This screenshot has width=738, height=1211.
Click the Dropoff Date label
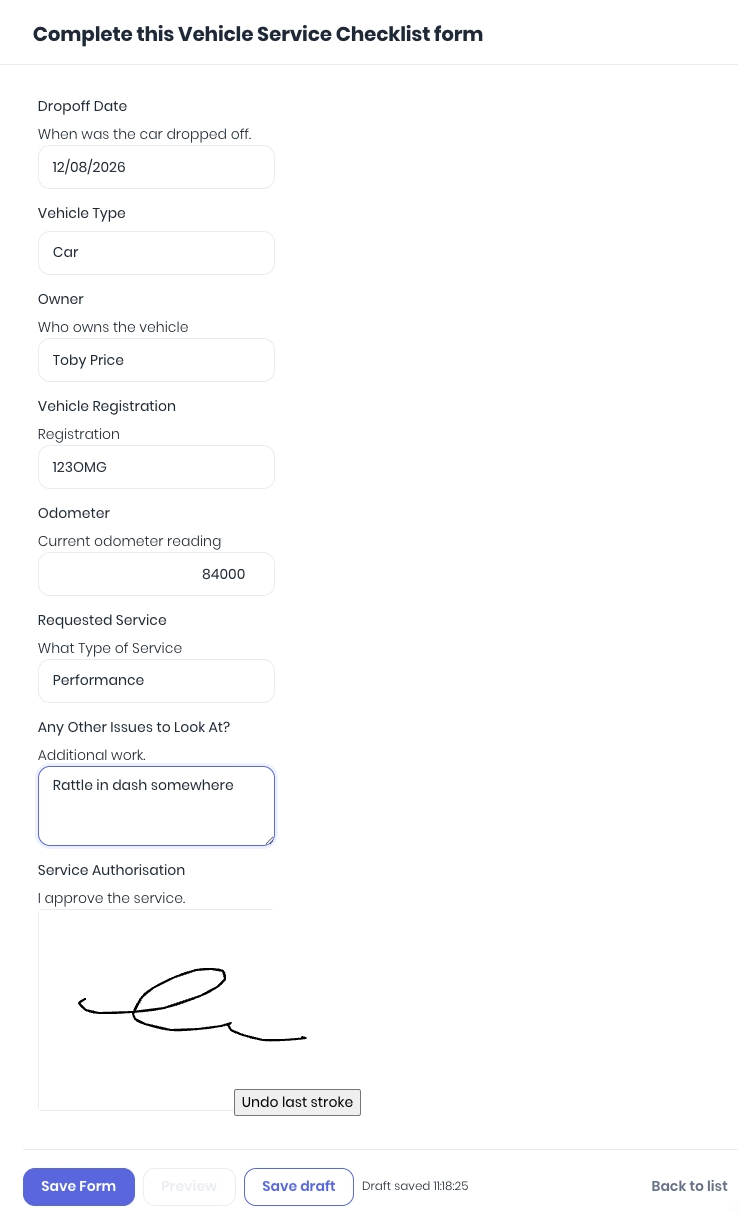[82, 106]
